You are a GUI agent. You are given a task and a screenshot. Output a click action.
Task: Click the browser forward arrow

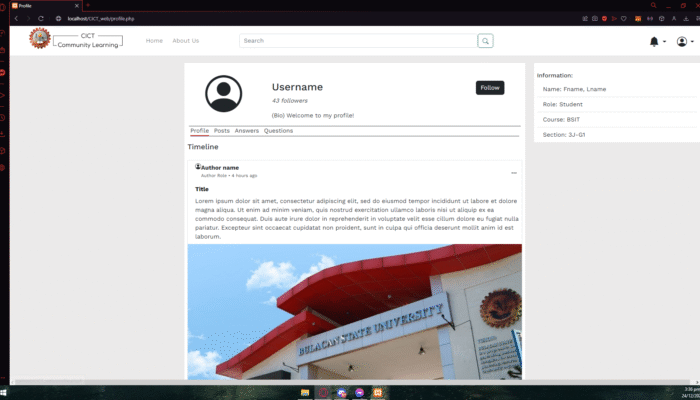[x=28, y=19]
